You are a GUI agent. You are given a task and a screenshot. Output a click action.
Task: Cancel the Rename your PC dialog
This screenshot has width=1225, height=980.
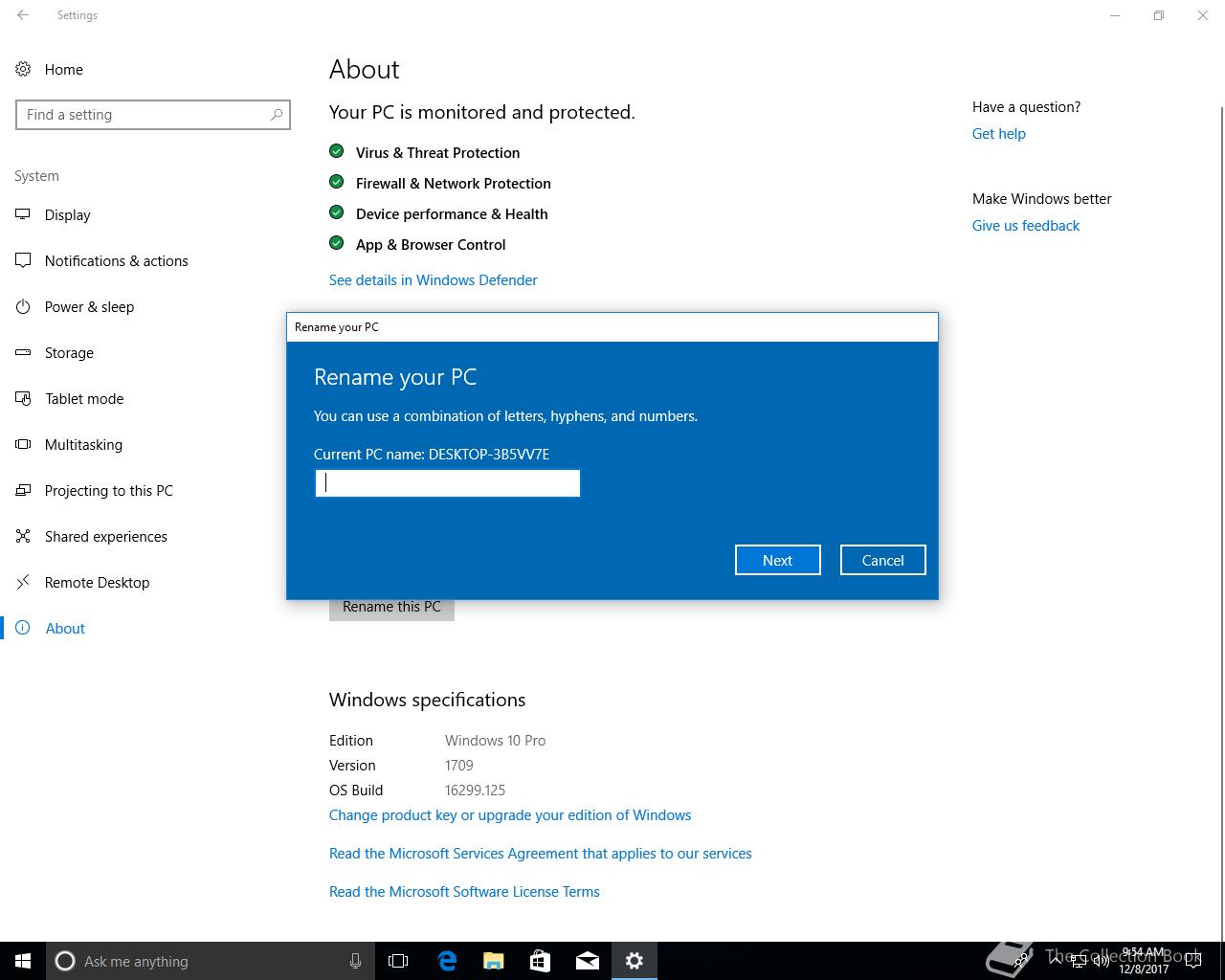click(x=882, y=561)
